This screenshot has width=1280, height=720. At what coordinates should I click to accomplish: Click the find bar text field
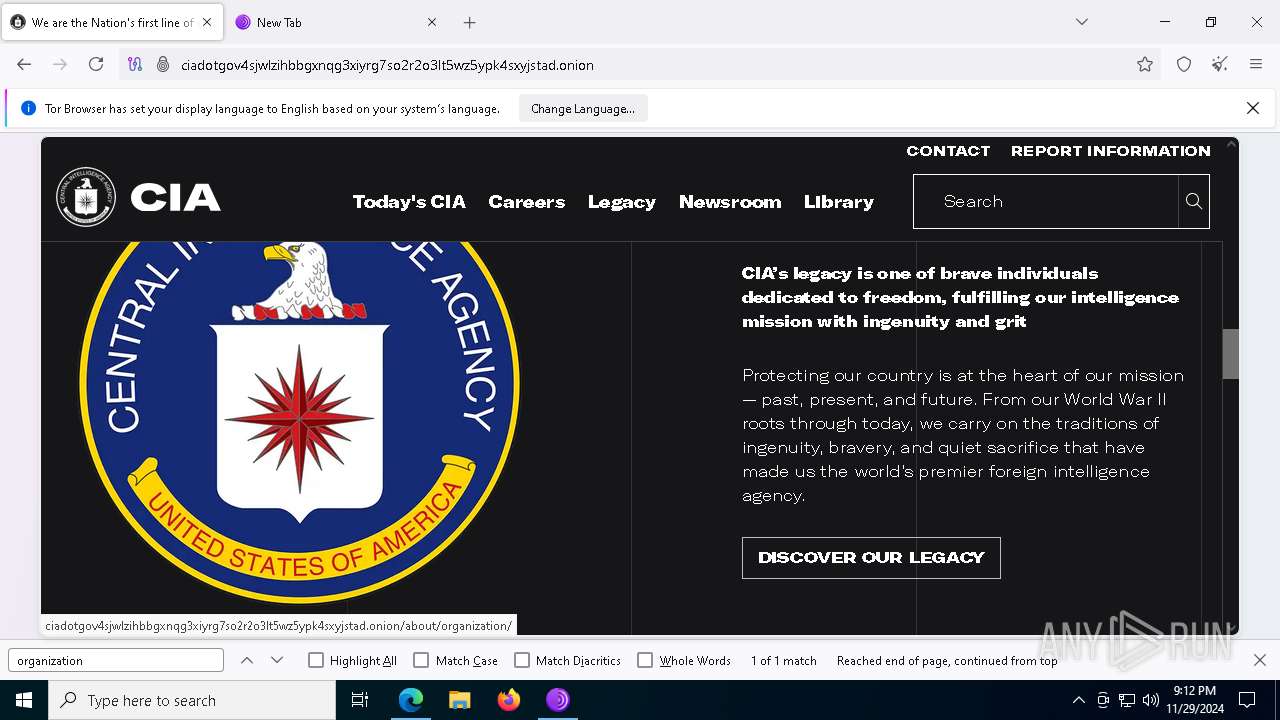(116, 660)
